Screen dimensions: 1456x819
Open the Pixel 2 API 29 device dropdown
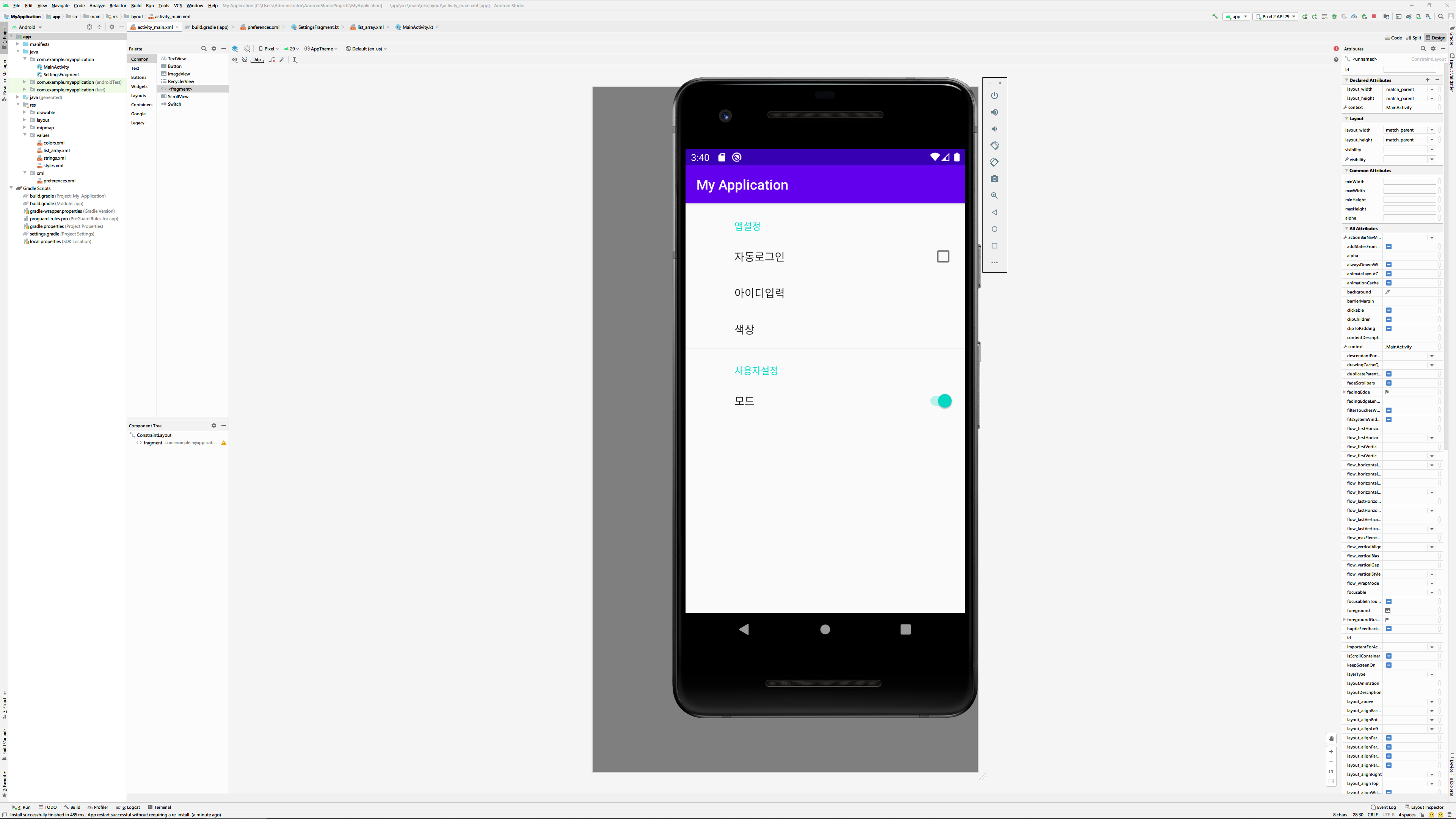click(1276, 17)
